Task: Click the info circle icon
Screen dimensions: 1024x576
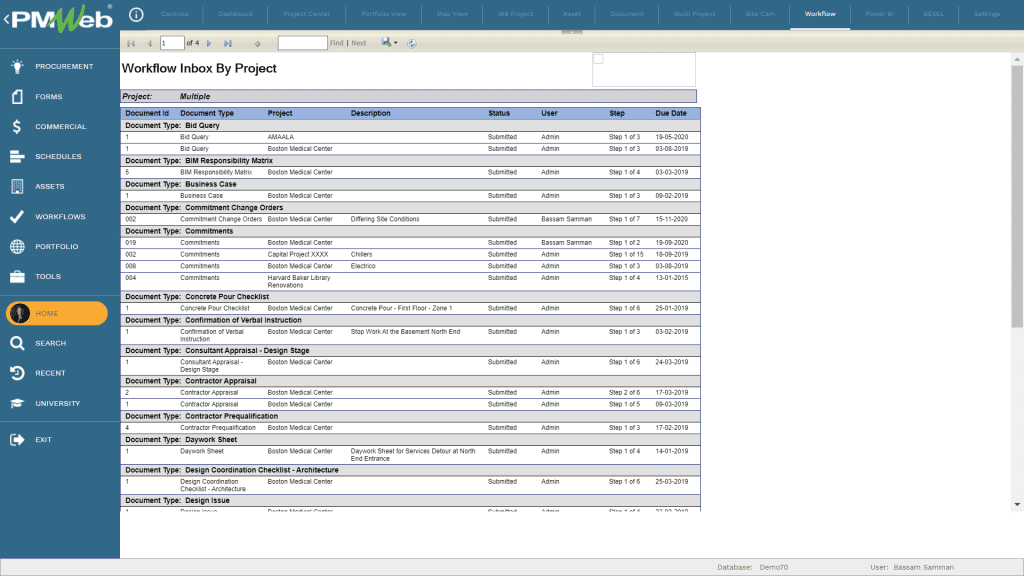Action: tap(136, 14)
